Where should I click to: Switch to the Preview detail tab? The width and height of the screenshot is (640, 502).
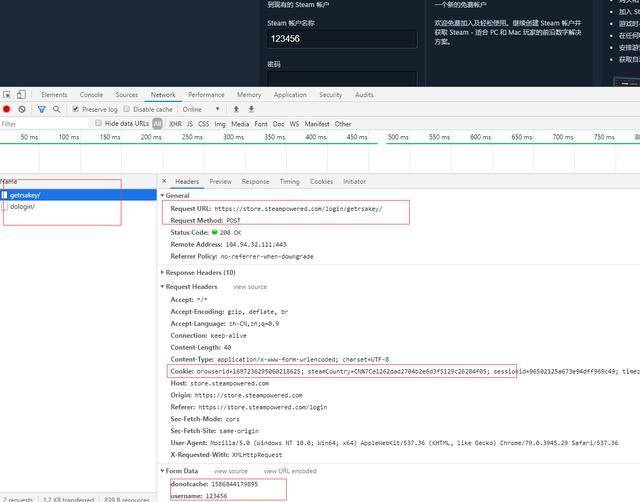[220, 181]
